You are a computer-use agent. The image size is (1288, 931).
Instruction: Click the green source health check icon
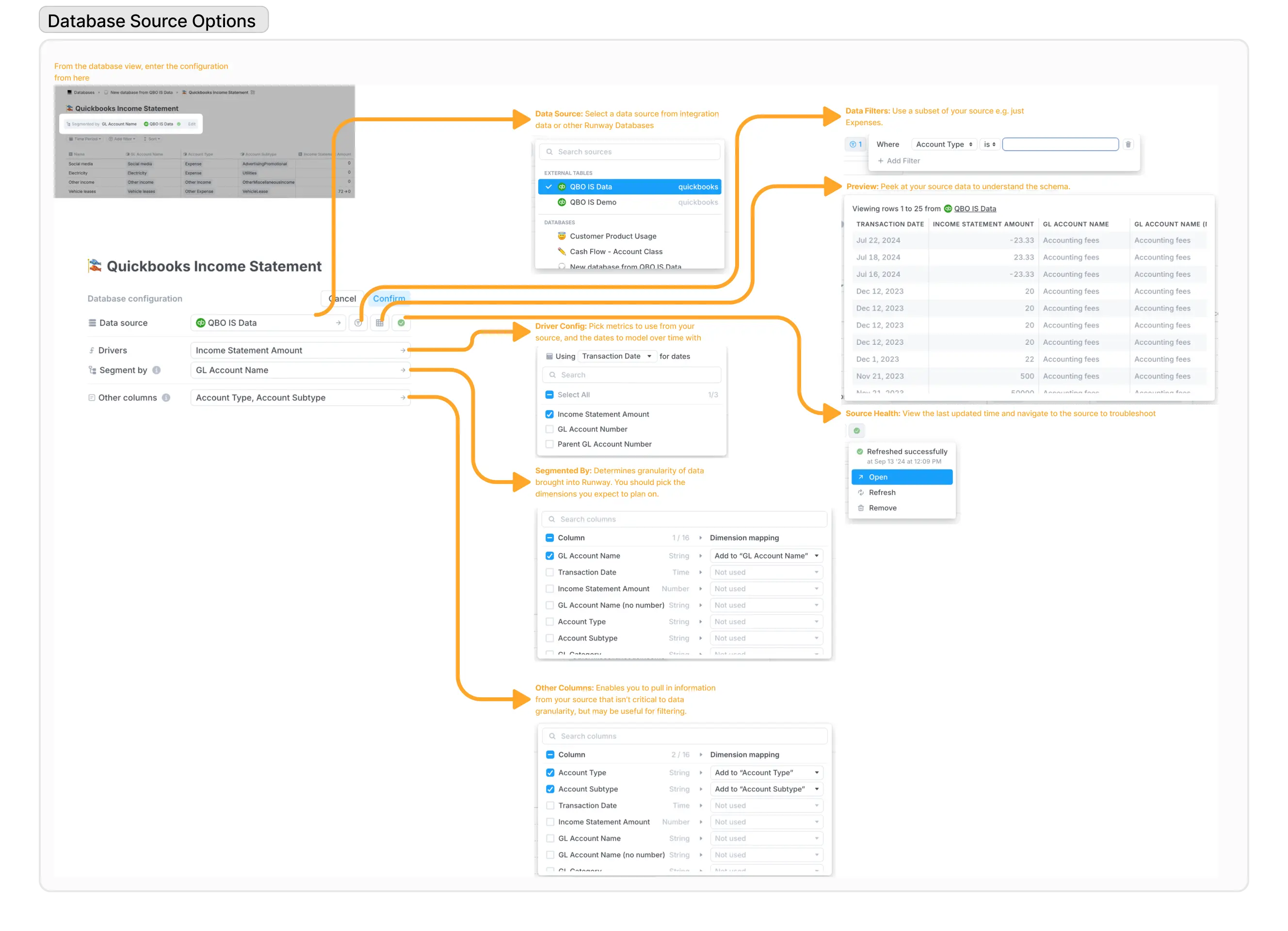[x=401, y=323]
